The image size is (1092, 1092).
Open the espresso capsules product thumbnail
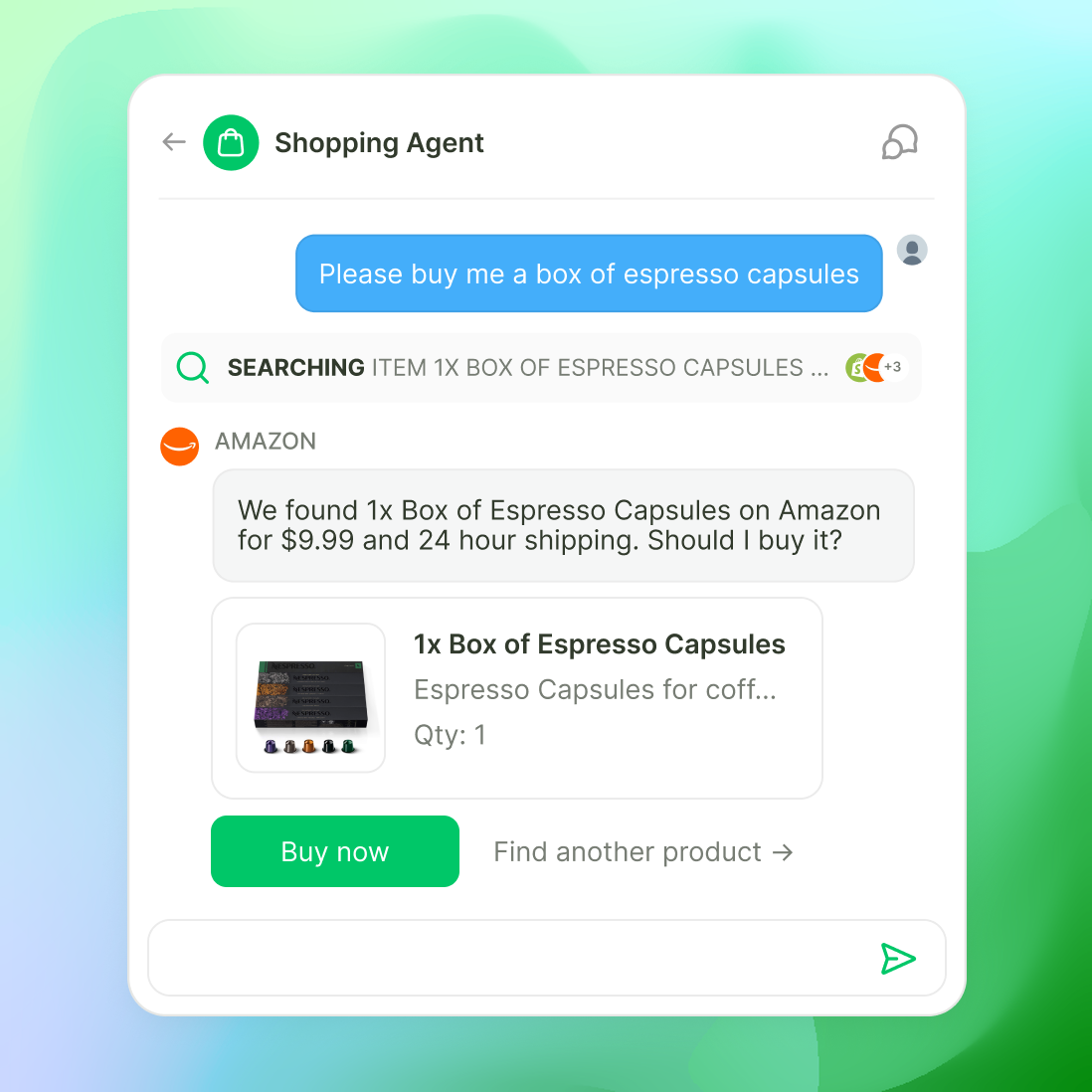(x=310, y=698)
